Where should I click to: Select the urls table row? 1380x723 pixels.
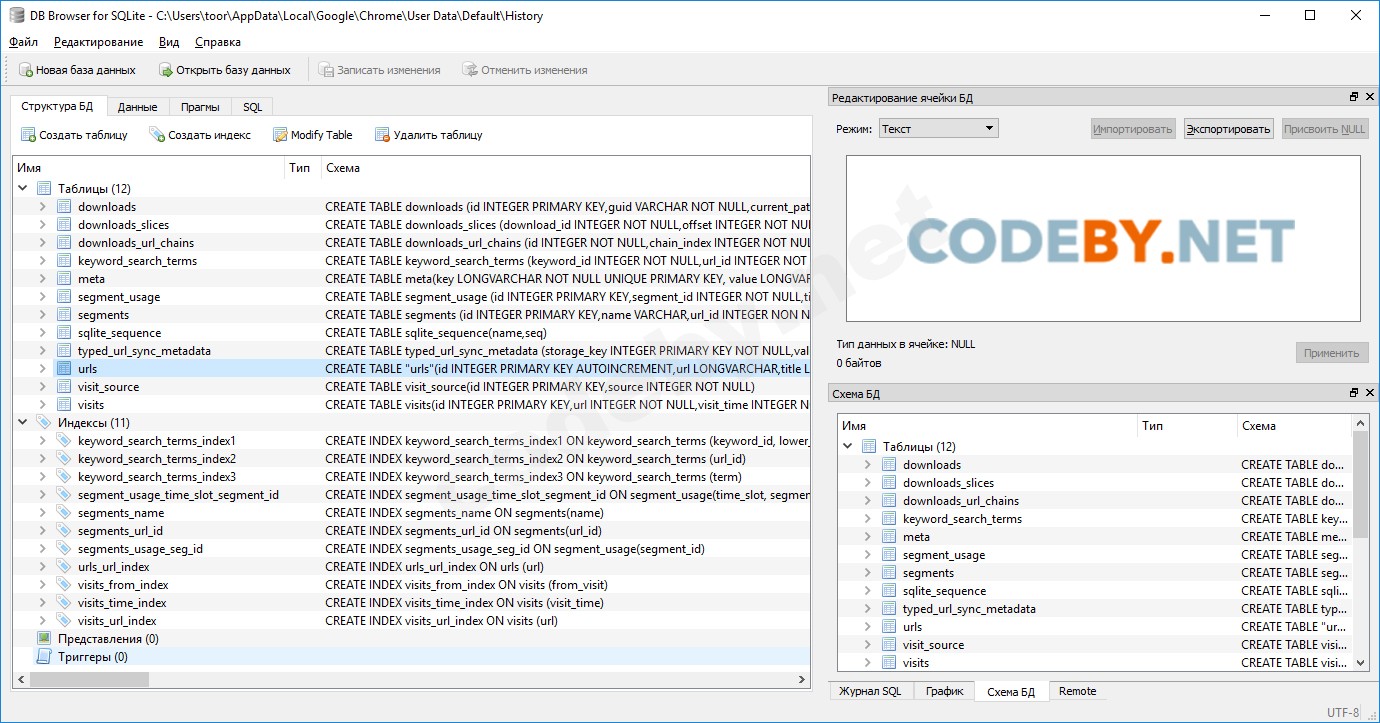coord(88,369)
